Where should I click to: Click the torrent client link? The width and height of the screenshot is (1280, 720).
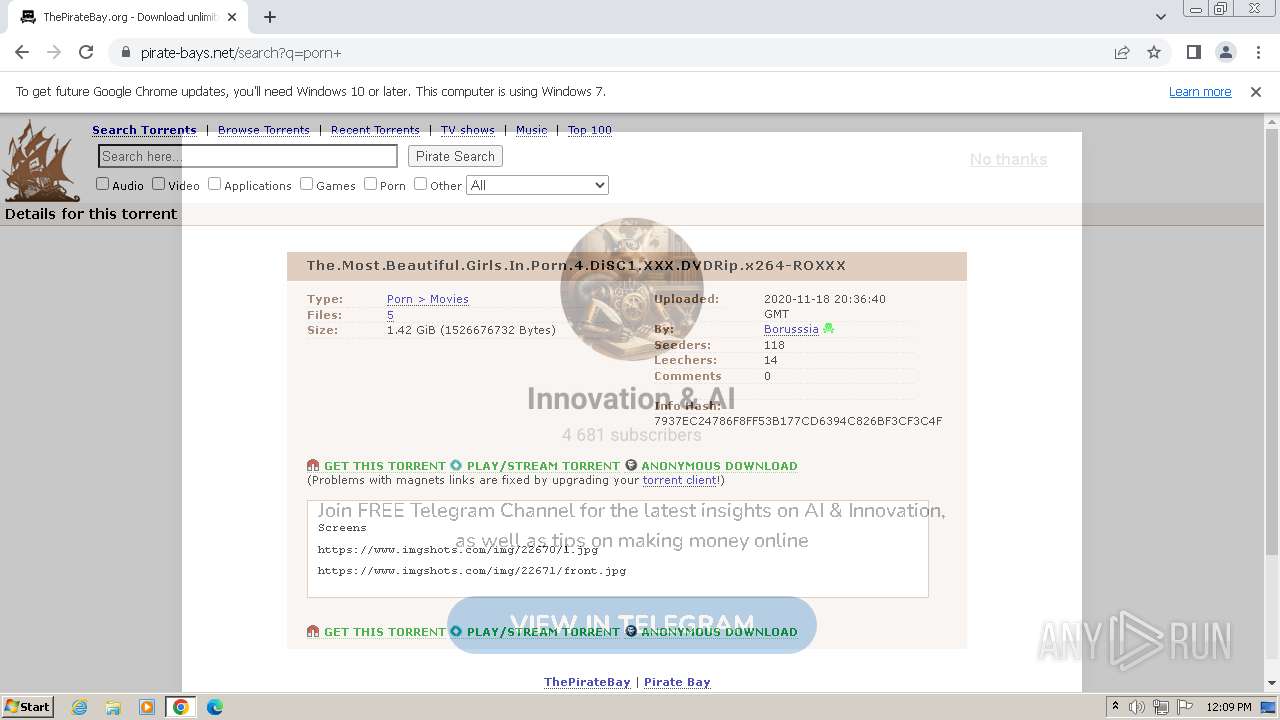[679, 480]
